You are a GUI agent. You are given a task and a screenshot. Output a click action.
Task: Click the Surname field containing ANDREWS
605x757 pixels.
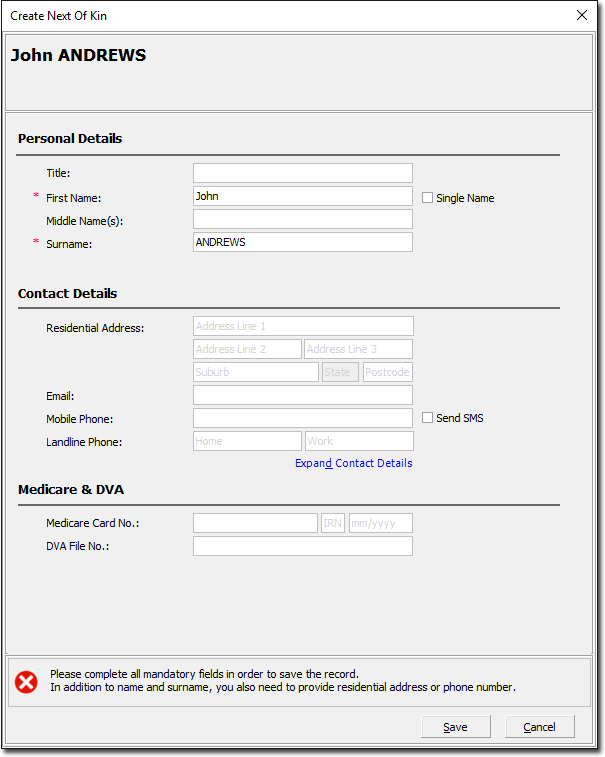tap(302, 242)
